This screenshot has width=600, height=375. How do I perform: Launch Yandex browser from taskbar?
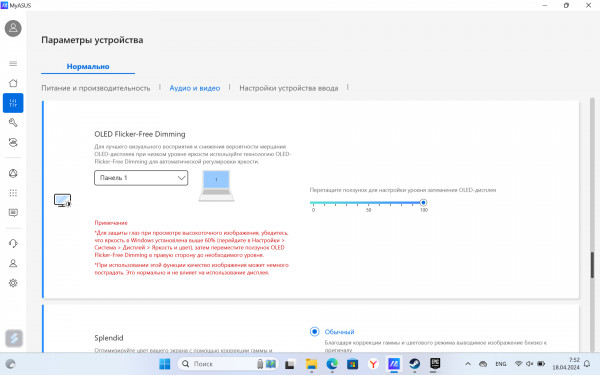tap(373, 364)
